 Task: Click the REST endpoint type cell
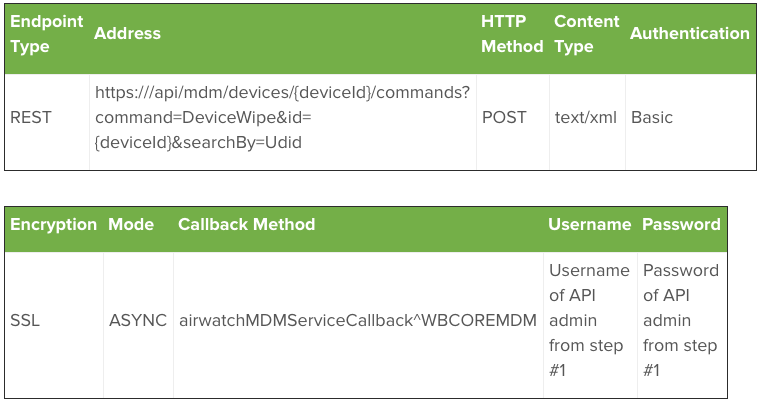[x=31, y=117]
